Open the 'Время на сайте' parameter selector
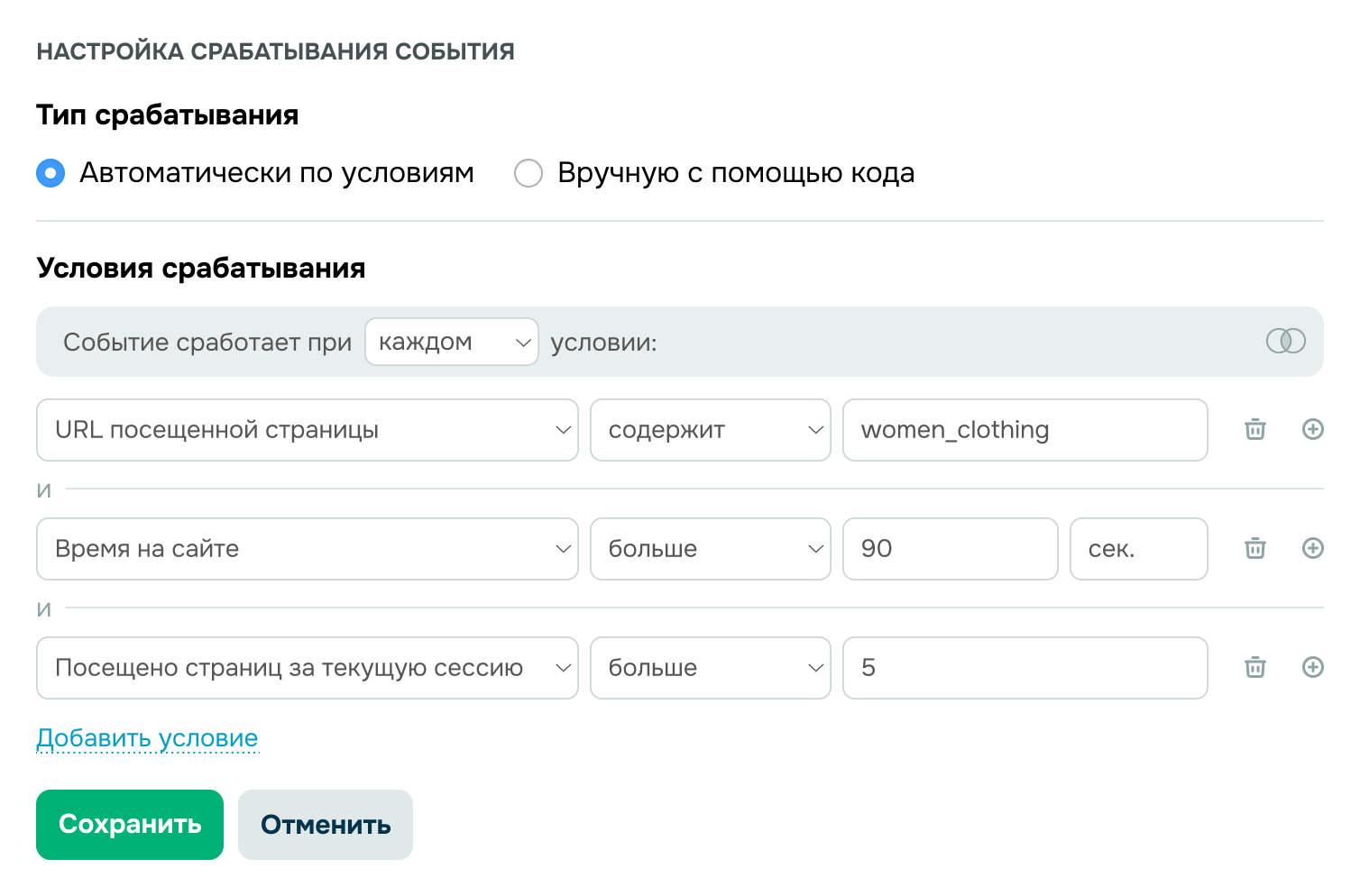Screen dimensions: 1360x896 307,548
